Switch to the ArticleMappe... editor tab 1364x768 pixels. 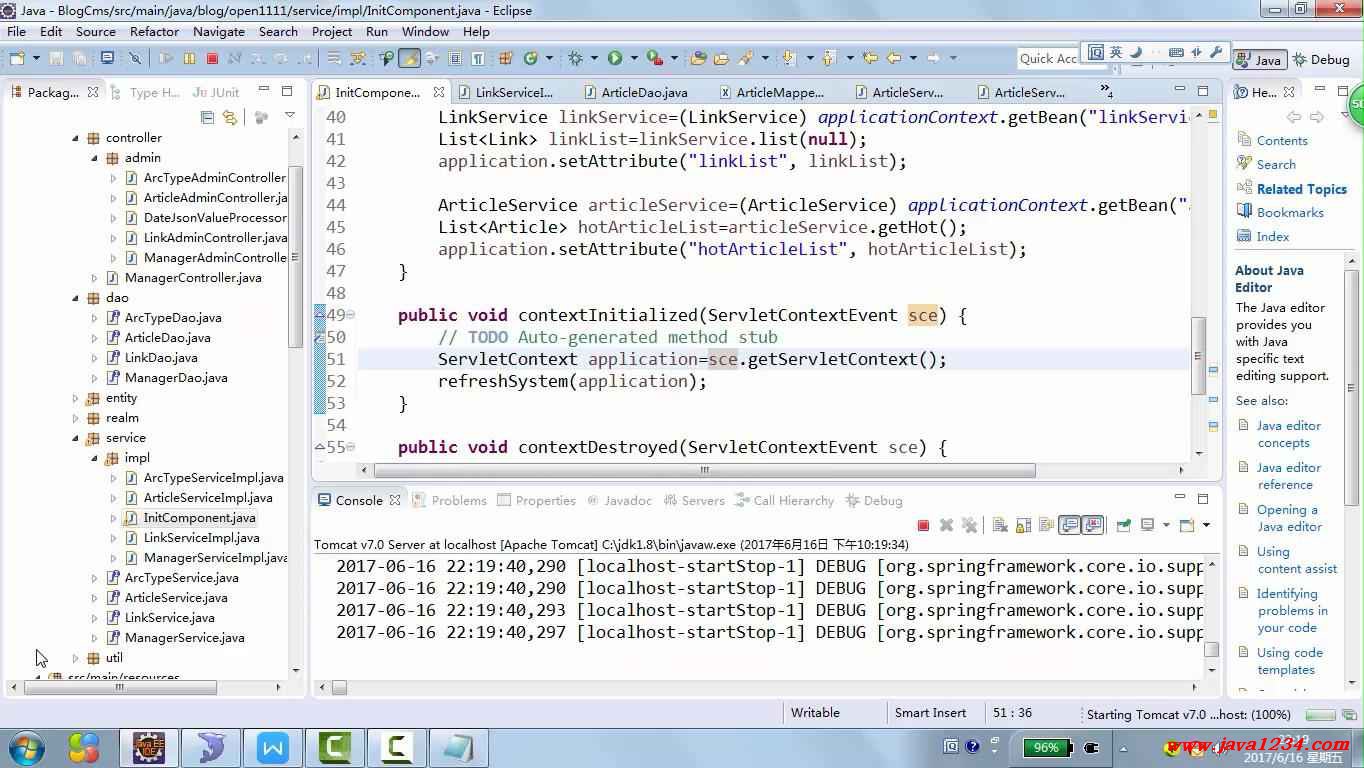pos(770,92)
